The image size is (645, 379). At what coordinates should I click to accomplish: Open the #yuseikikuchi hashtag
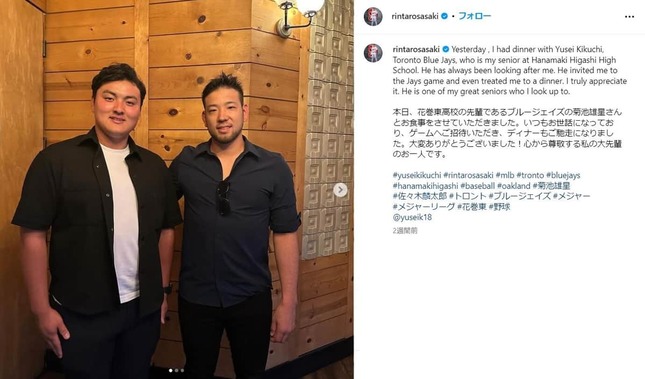(417, 175)
